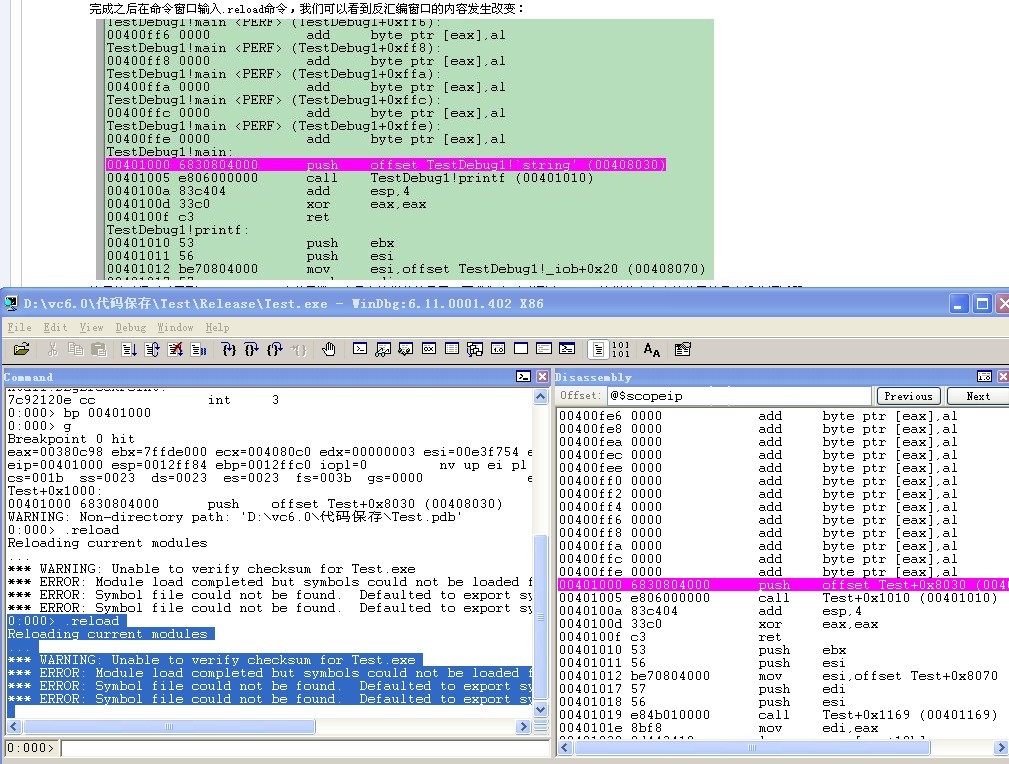Open the Locals window toolbar icon

405,349
